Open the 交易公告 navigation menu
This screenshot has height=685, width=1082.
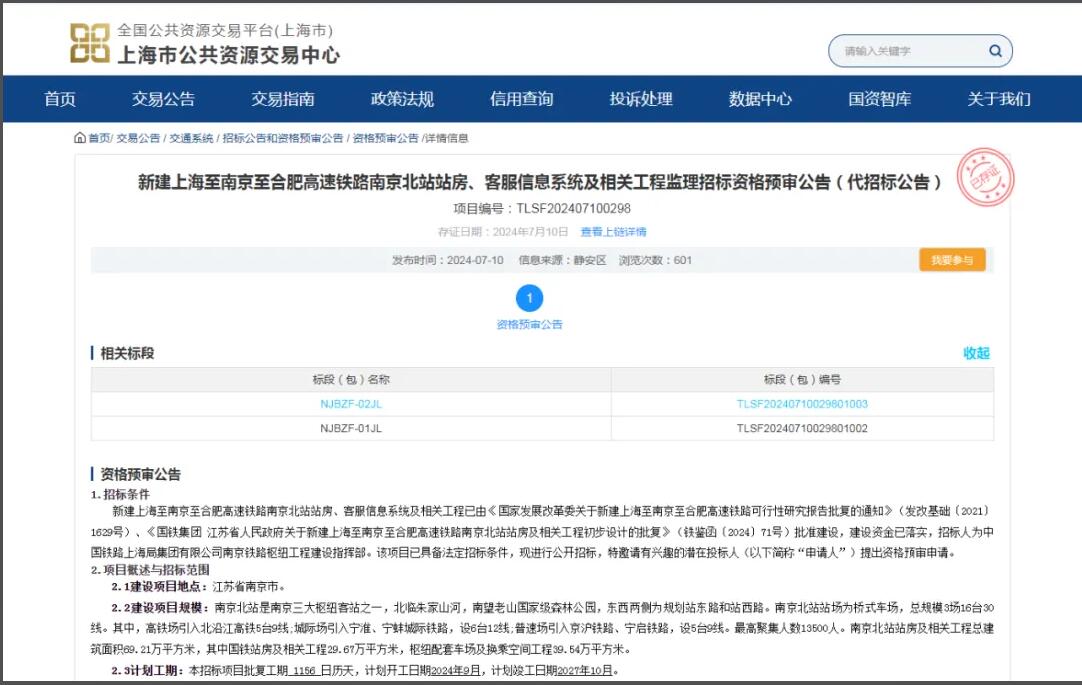click(x=163, y=99)
